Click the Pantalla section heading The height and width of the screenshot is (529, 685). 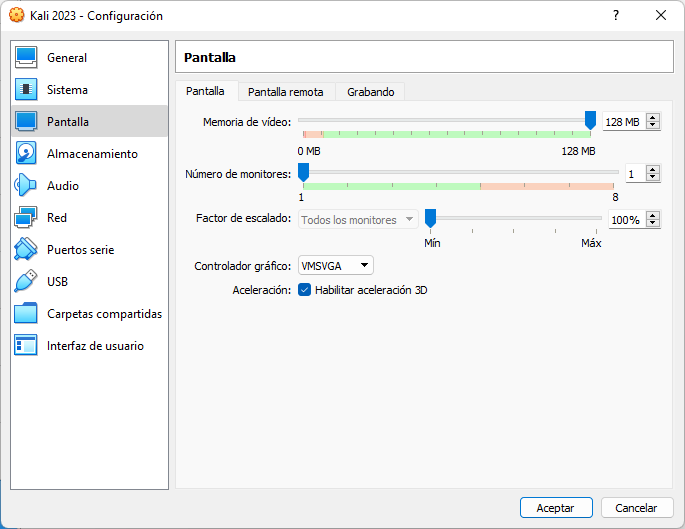[210, 57]
